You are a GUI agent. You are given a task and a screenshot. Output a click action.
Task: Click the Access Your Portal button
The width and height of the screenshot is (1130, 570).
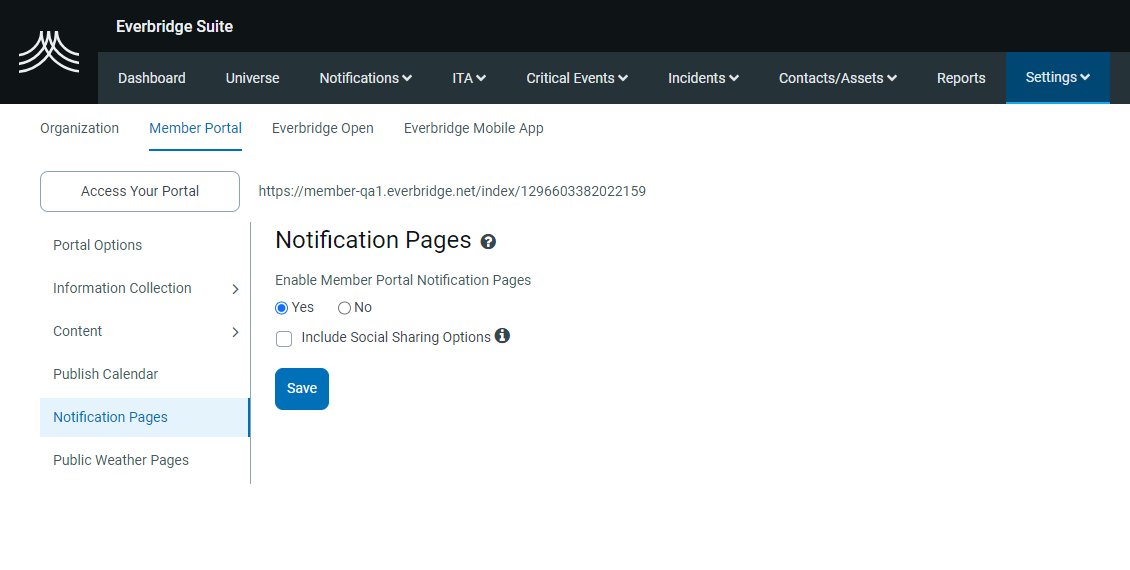pos(140,191)
